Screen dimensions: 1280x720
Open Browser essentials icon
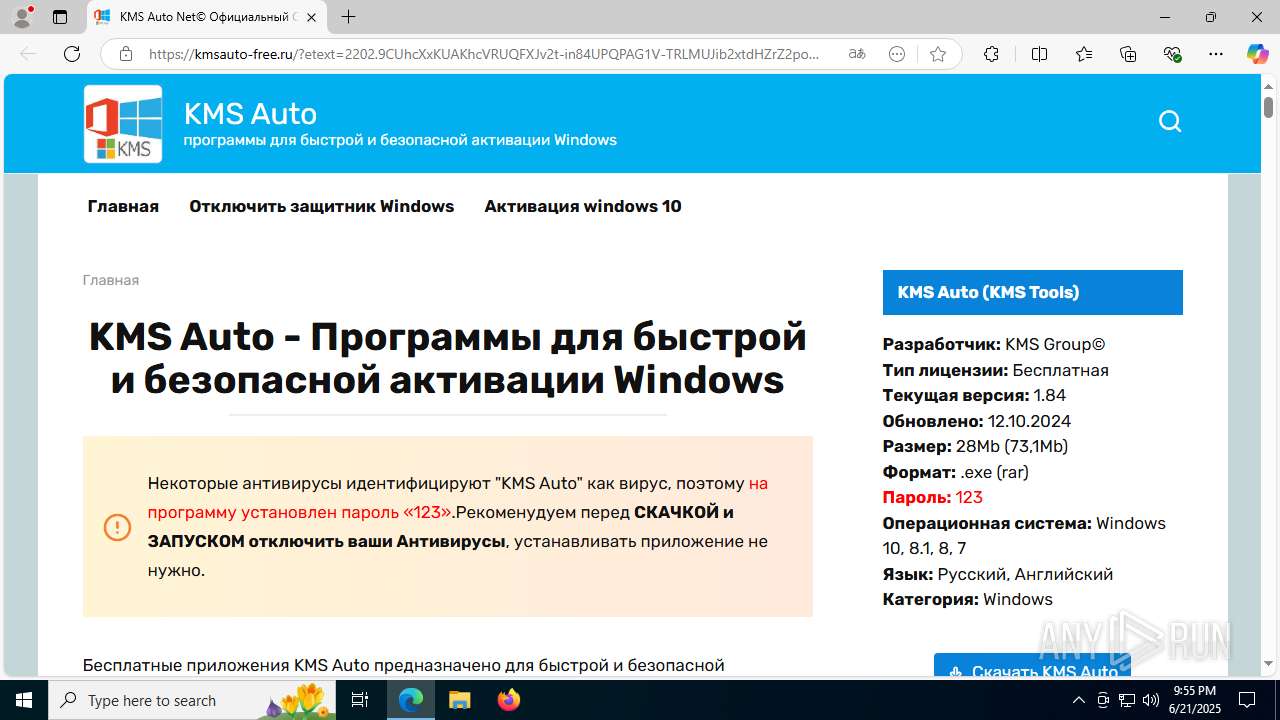[x=1173, y=54]
